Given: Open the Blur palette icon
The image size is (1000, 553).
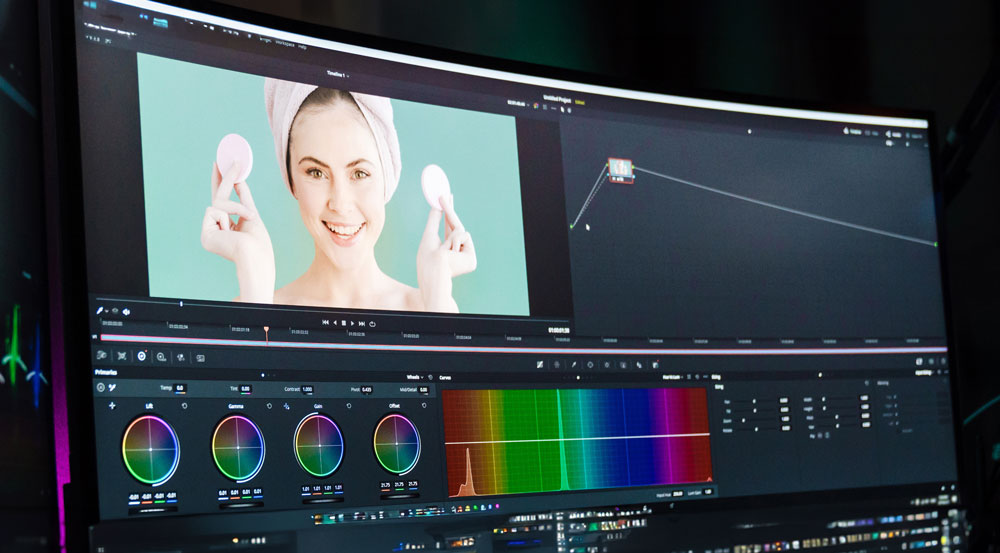Looking at the screenshot, I should [x=639, y=365].
